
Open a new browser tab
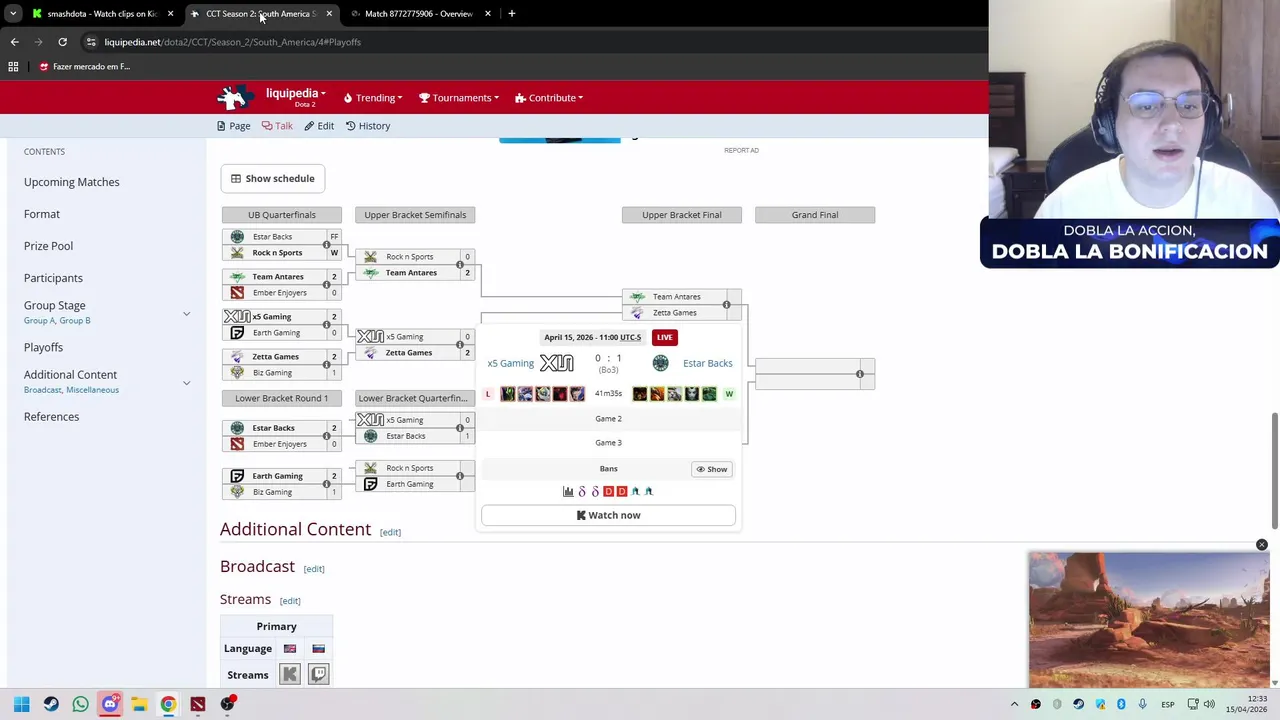pos(511,14)
